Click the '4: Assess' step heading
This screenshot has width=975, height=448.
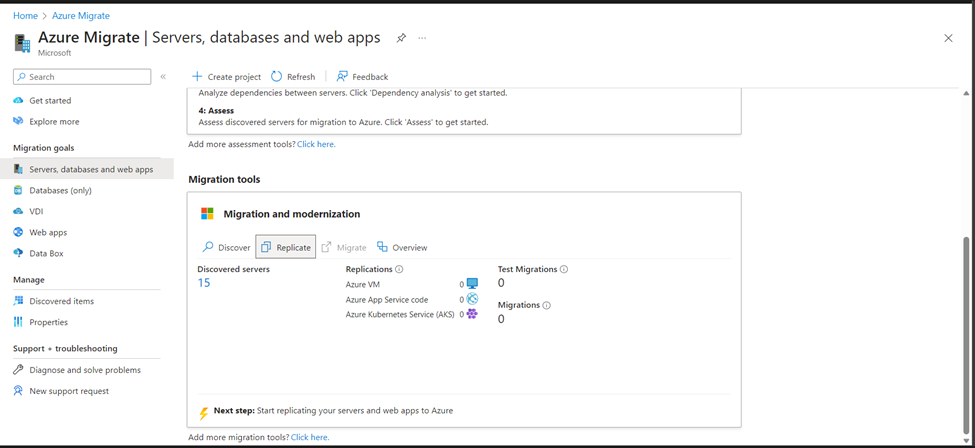click(x=216, y=111)
